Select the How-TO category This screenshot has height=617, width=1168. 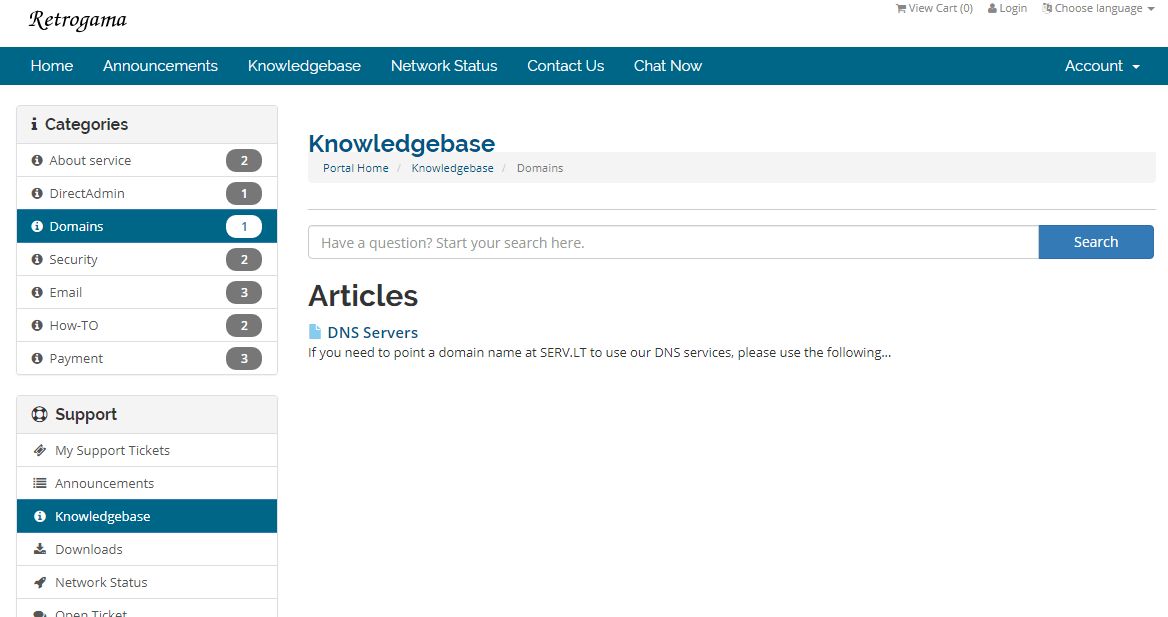pos(147,325)
